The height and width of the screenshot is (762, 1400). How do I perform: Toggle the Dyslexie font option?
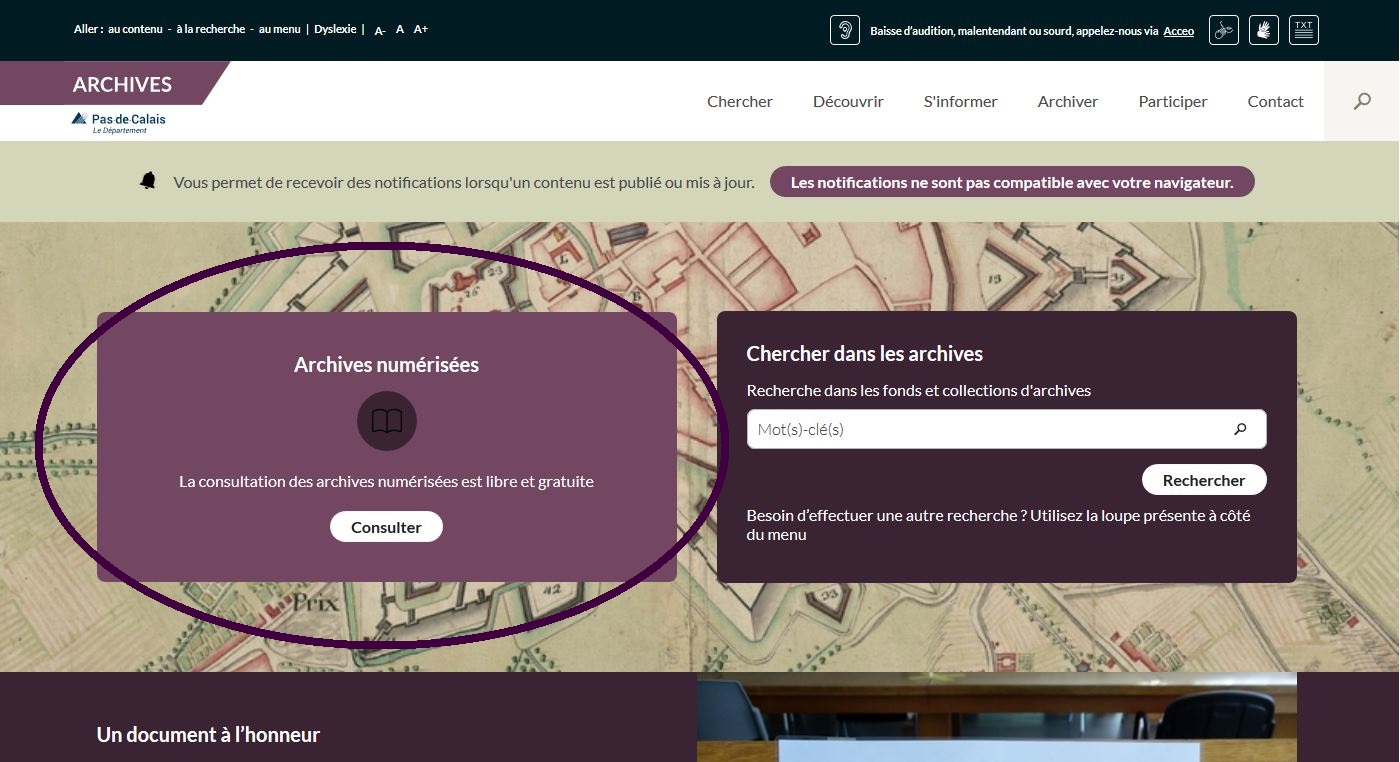tap(335, 28)
